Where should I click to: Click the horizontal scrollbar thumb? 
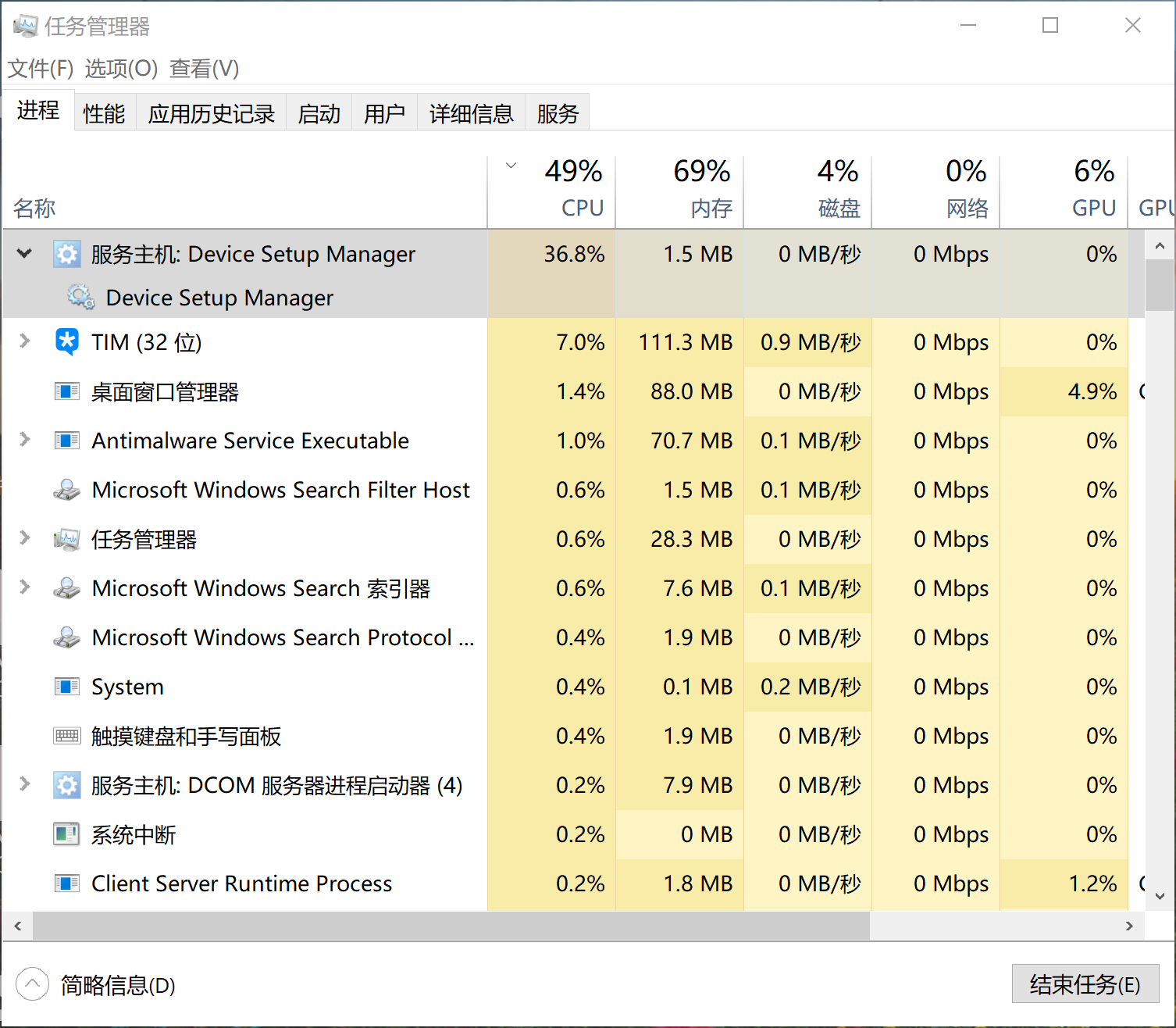click(x=451, y=926)
